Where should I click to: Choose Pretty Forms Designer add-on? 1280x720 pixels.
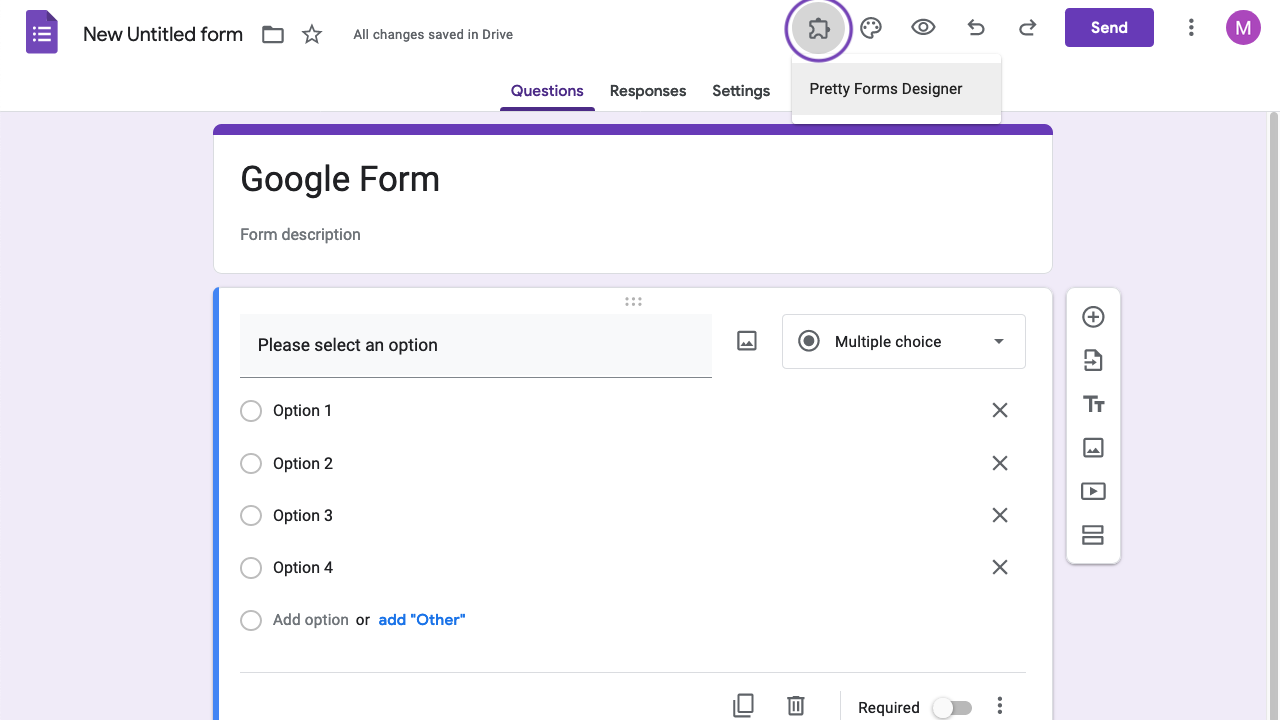point(896,89)
